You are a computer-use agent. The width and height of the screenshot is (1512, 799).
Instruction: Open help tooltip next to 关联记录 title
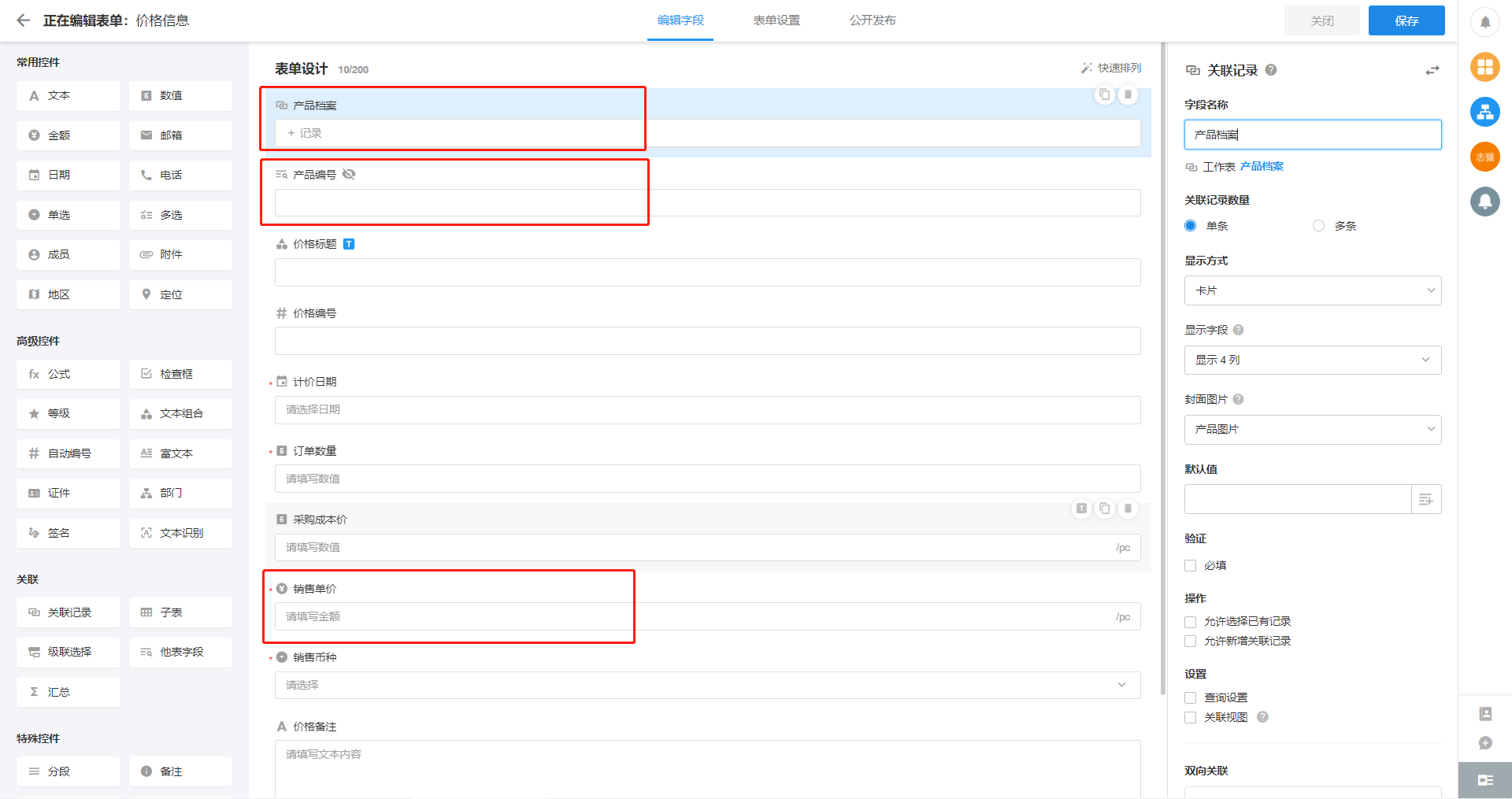[x=1271, y=70]
